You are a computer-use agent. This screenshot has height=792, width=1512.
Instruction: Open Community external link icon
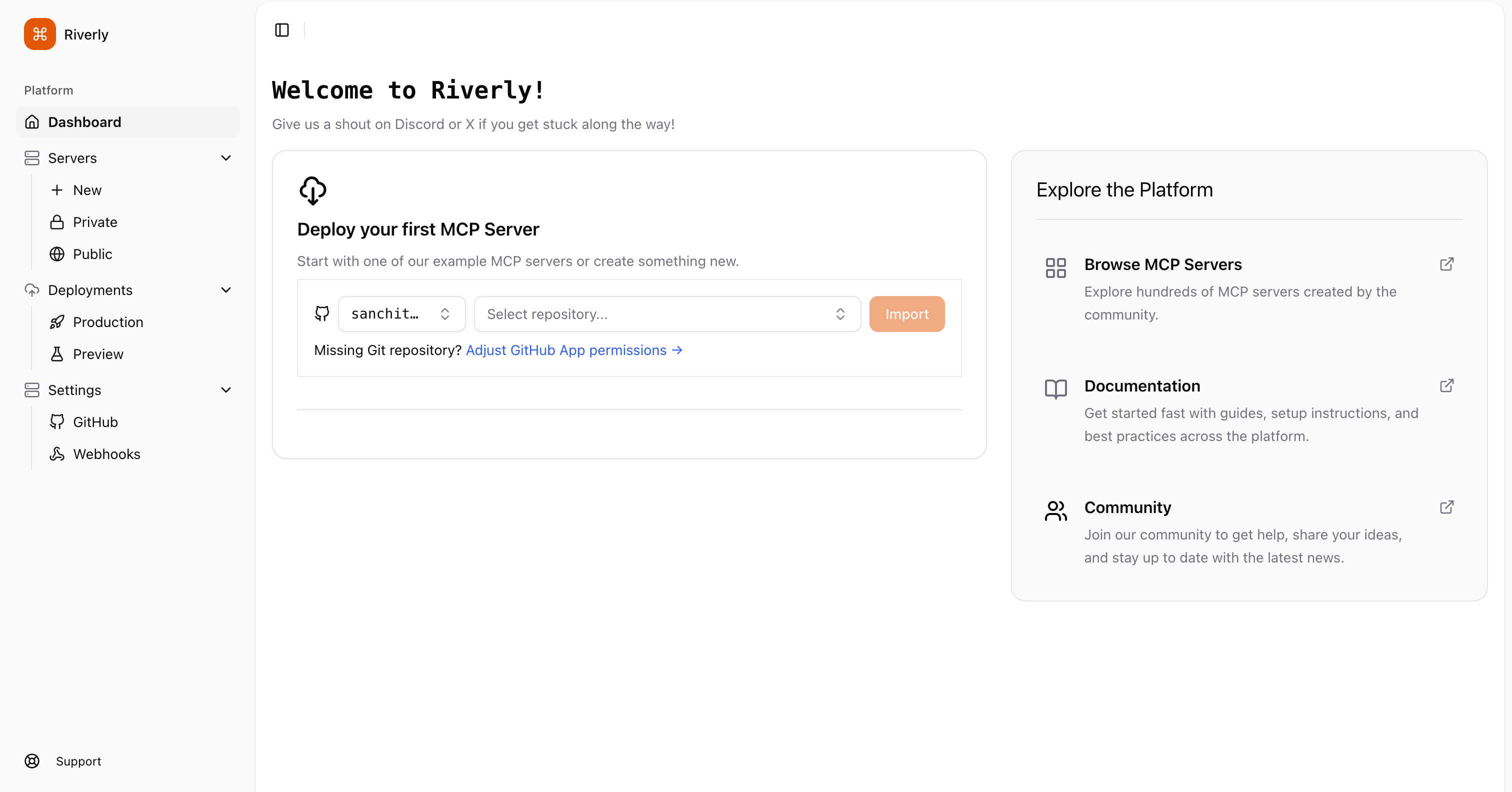[1446, 507]
